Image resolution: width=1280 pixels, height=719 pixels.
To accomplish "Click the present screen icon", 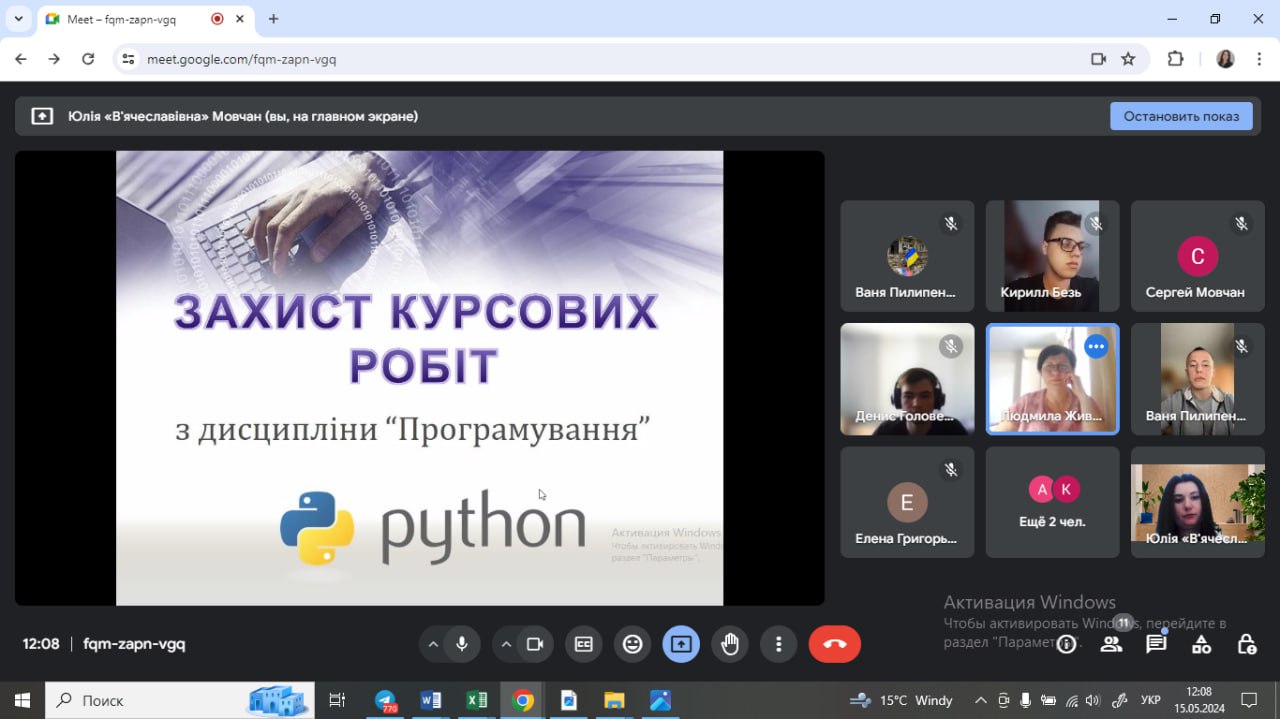I will point(681,644).
